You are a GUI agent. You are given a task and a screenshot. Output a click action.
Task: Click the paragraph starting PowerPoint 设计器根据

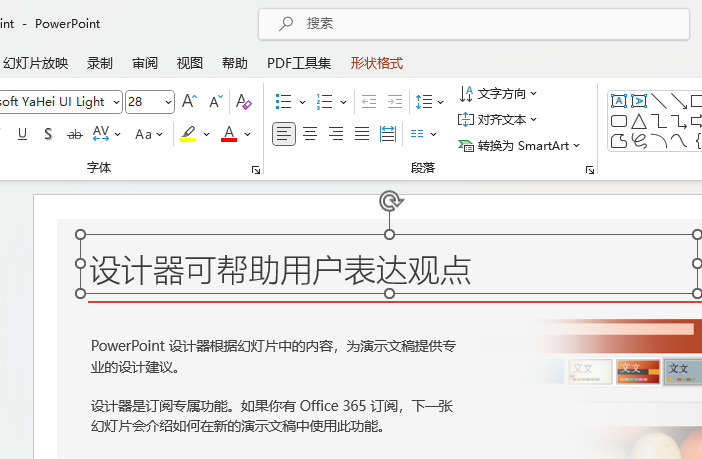tap(274, 356)
